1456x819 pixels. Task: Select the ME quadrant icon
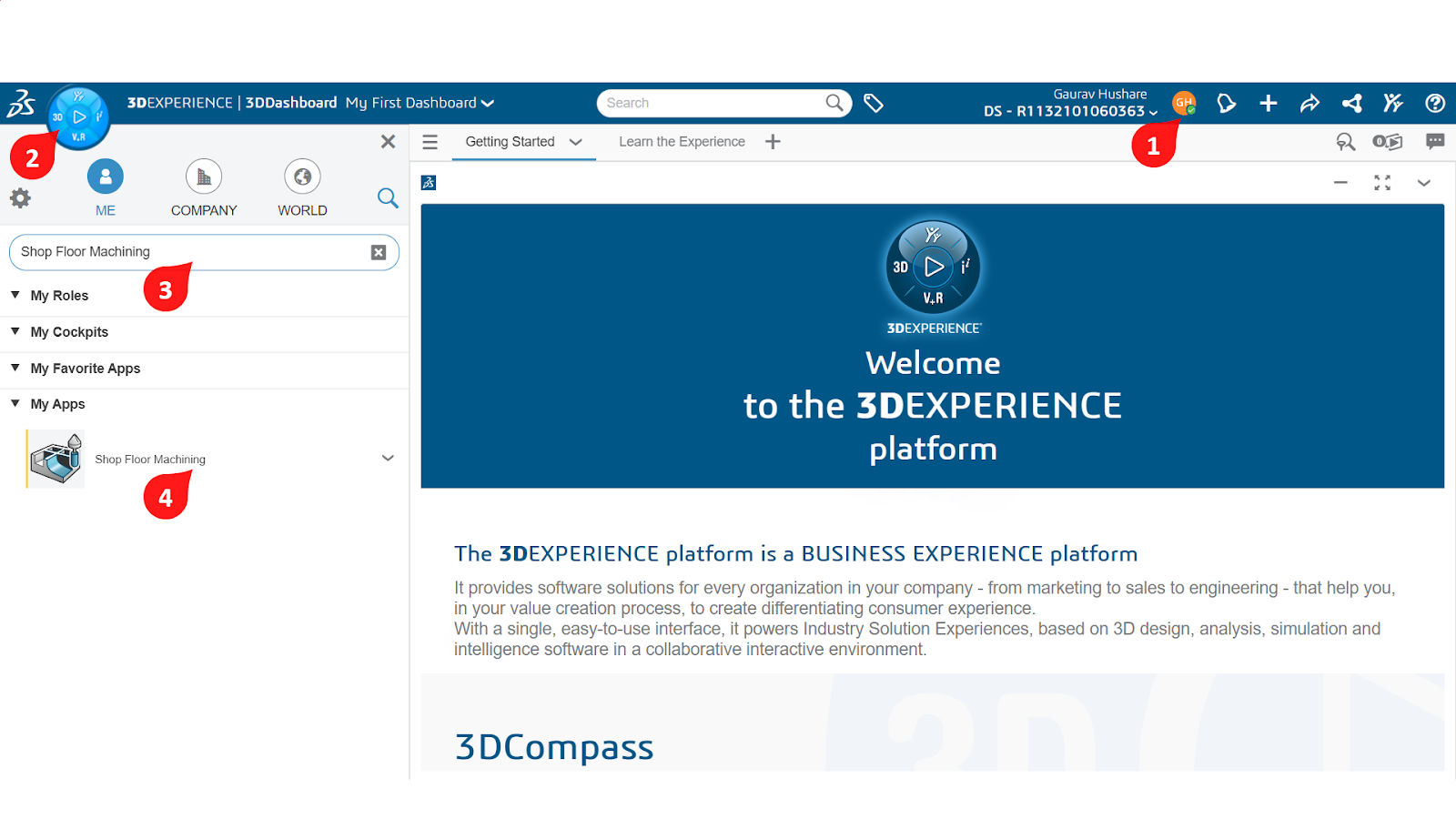106,177
